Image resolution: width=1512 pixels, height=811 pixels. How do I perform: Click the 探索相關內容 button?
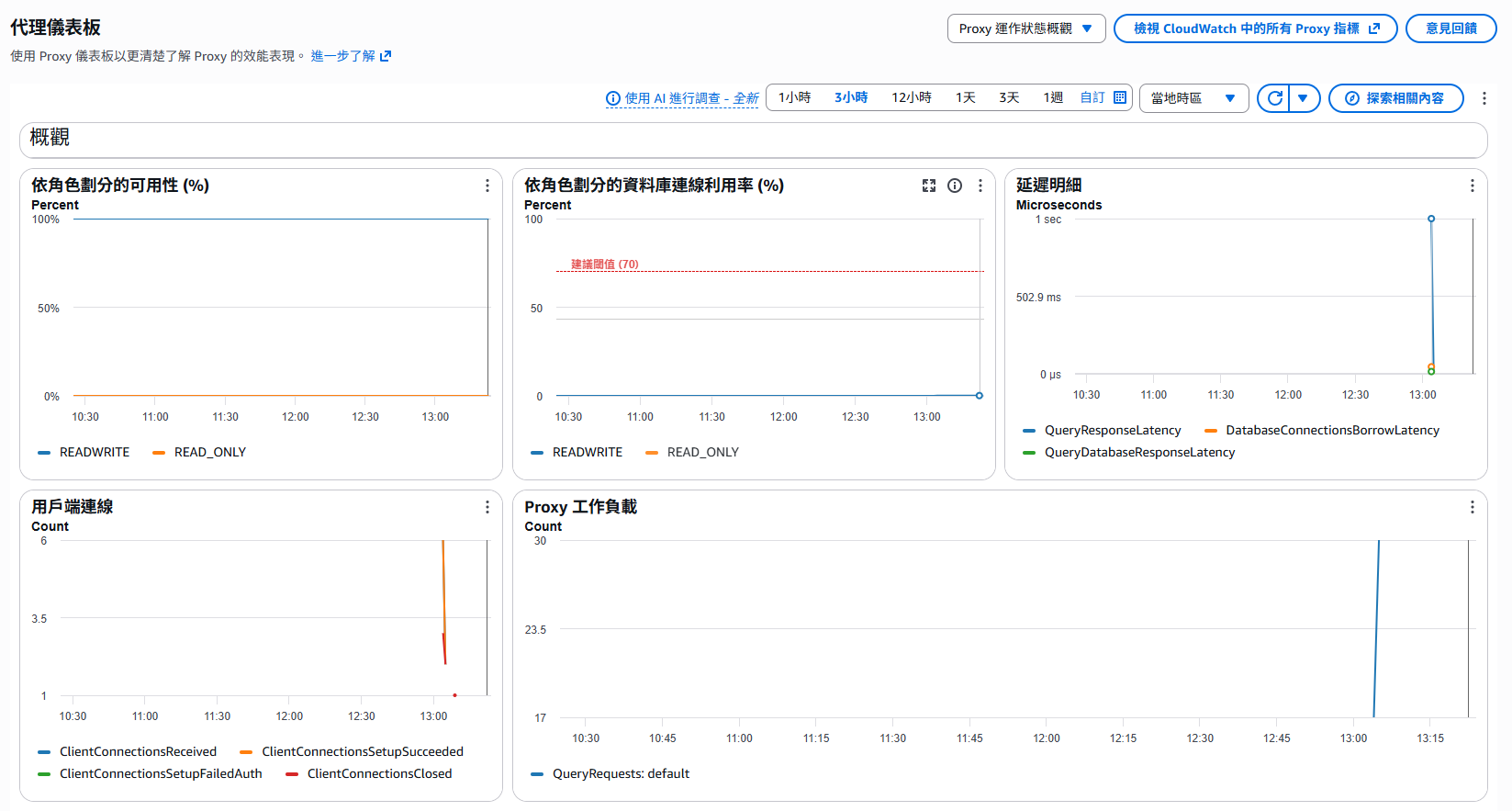coord(1395,98)
